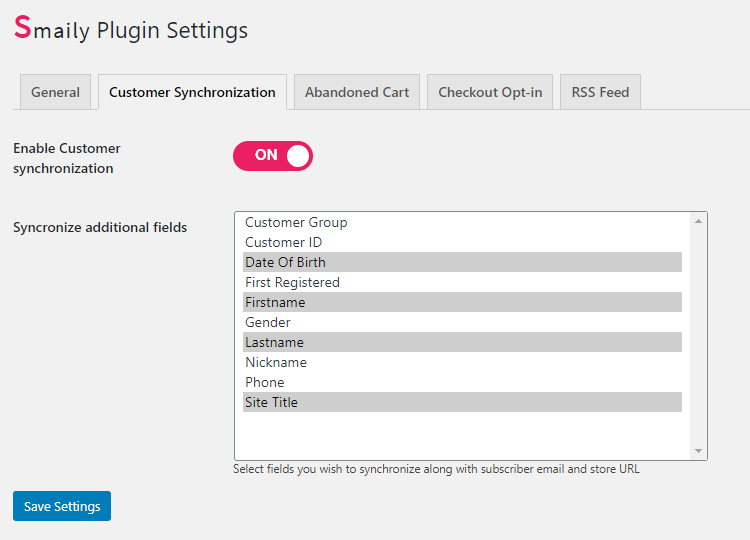Image resolution: width=750 pixels, height=540 pixels.
Task: Select the Site Title field option
Action: (462, 402)
